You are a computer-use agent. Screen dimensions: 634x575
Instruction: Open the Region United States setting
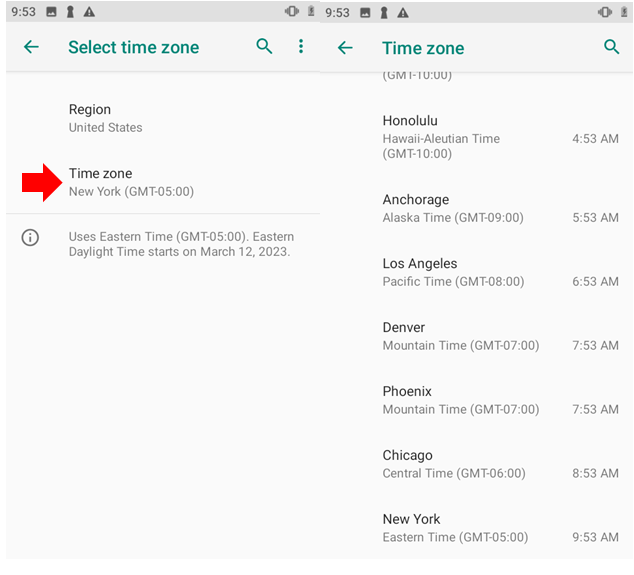163,118
